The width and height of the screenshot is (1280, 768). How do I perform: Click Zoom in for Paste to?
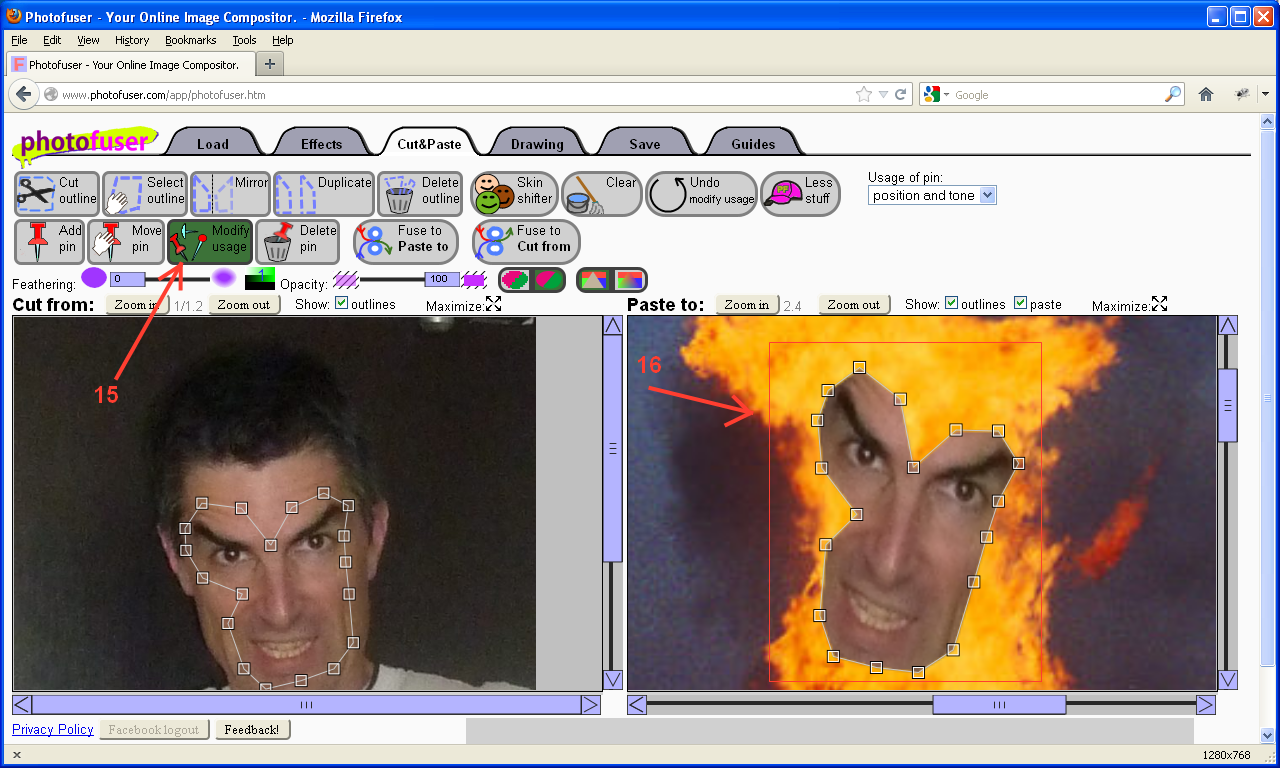(x=747, y=305)
